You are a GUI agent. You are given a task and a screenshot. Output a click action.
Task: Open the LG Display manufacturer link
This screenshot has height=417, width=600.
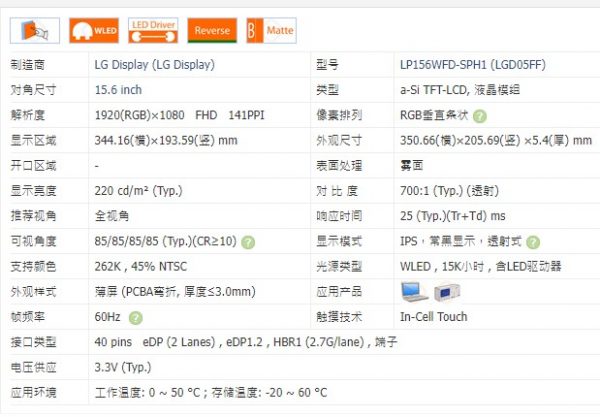[155, 65]
